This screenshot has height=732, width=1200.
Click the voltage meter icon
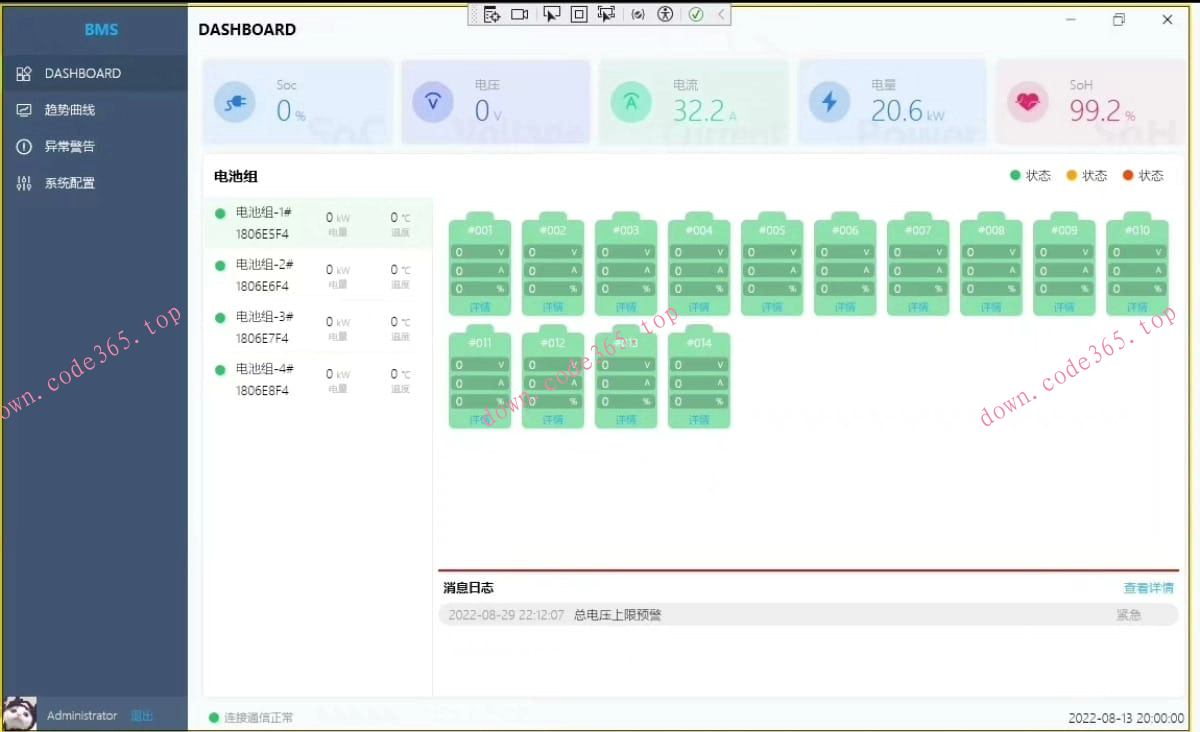[x=433, y=102]
